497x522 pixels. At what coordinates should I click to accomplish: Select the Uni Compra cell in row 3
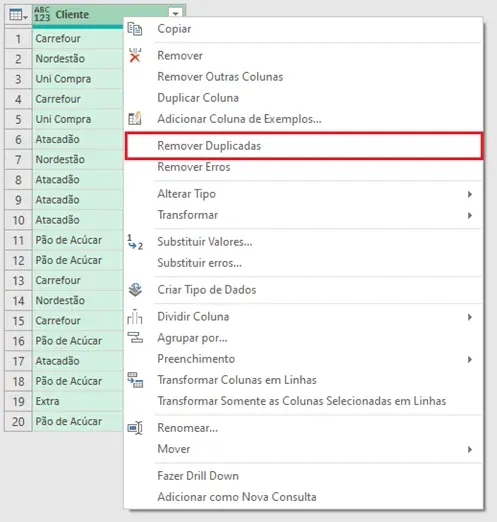coord(78,79)
